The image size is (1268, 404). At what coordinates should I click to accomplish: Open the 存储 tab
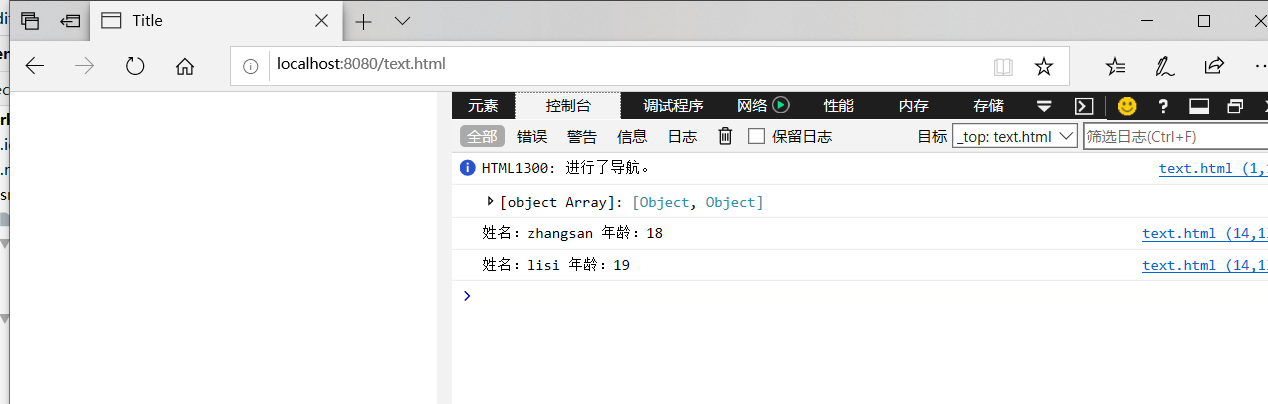(x=988, y=106)
